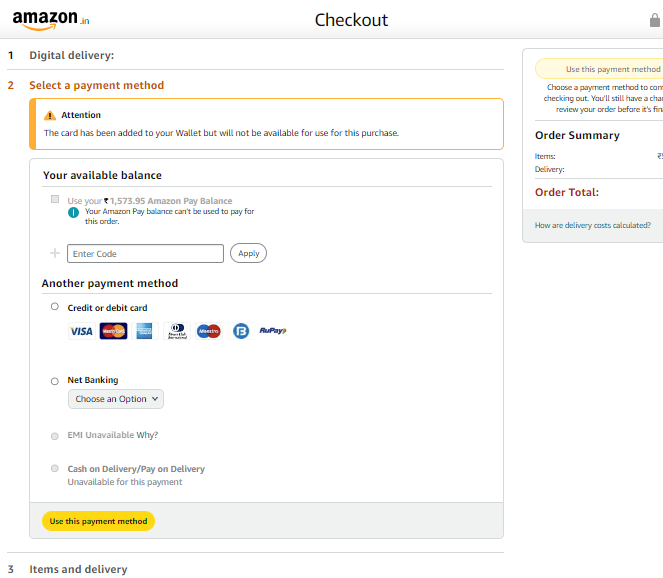The height and width of the screenshot is (578, 663).
Task: Click the Amazon Pay balance info icon
Action: (x=73, y=212)
